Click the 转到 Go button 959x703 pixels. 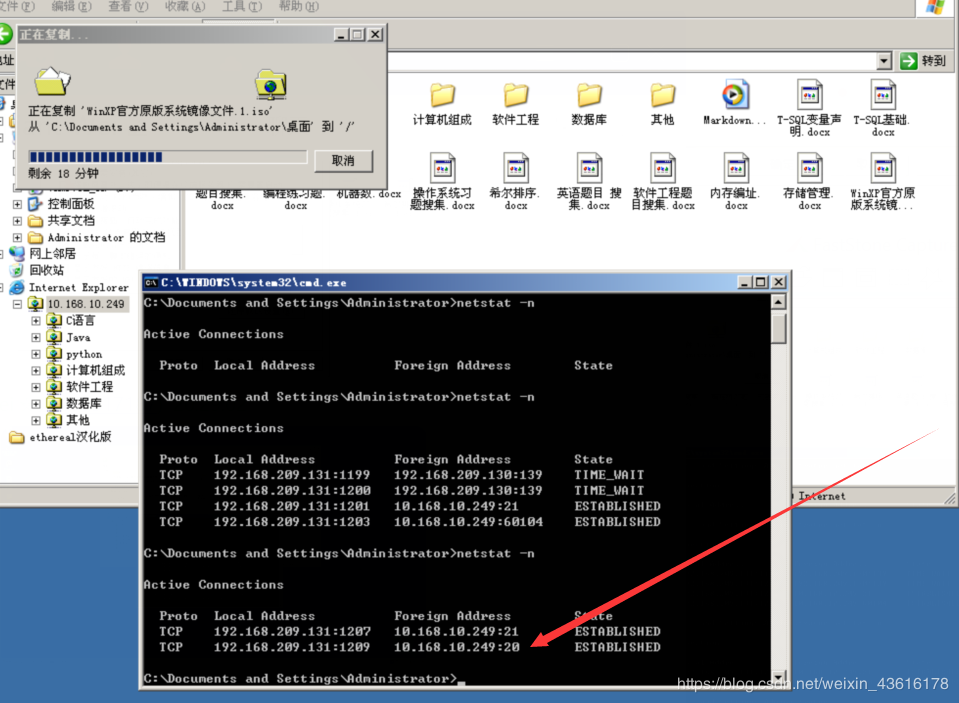(924, 61)
